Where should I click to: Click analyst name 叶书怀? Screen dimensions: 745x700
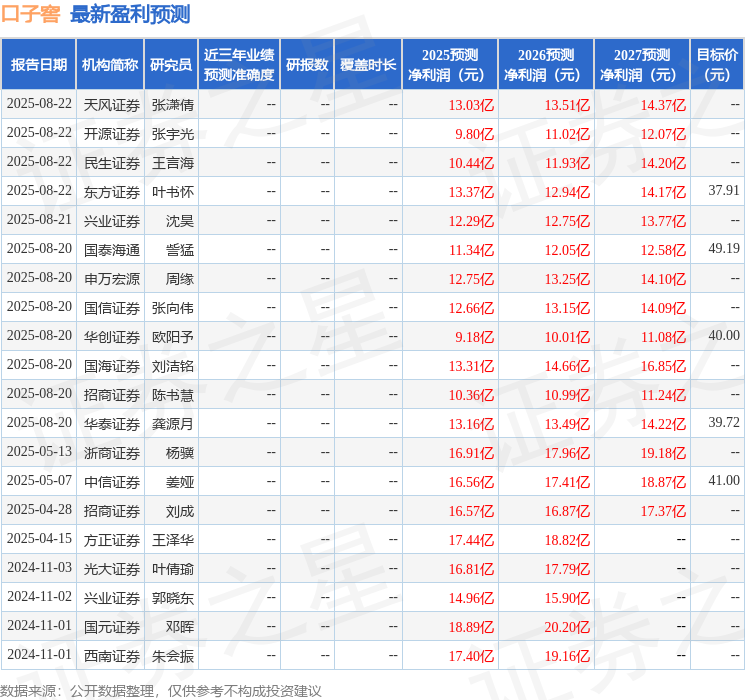(x=172, y=192)
